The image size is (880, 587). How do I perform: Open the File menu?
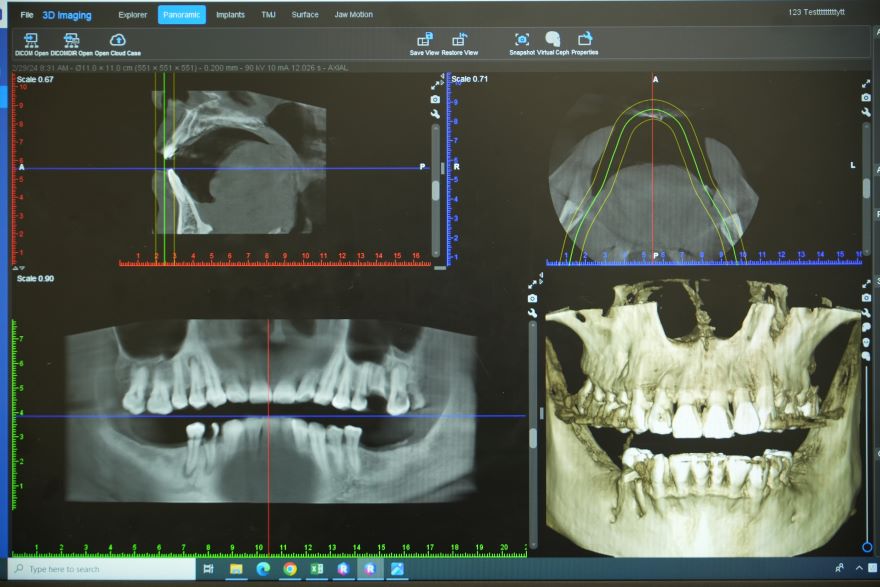coord(27,15)
